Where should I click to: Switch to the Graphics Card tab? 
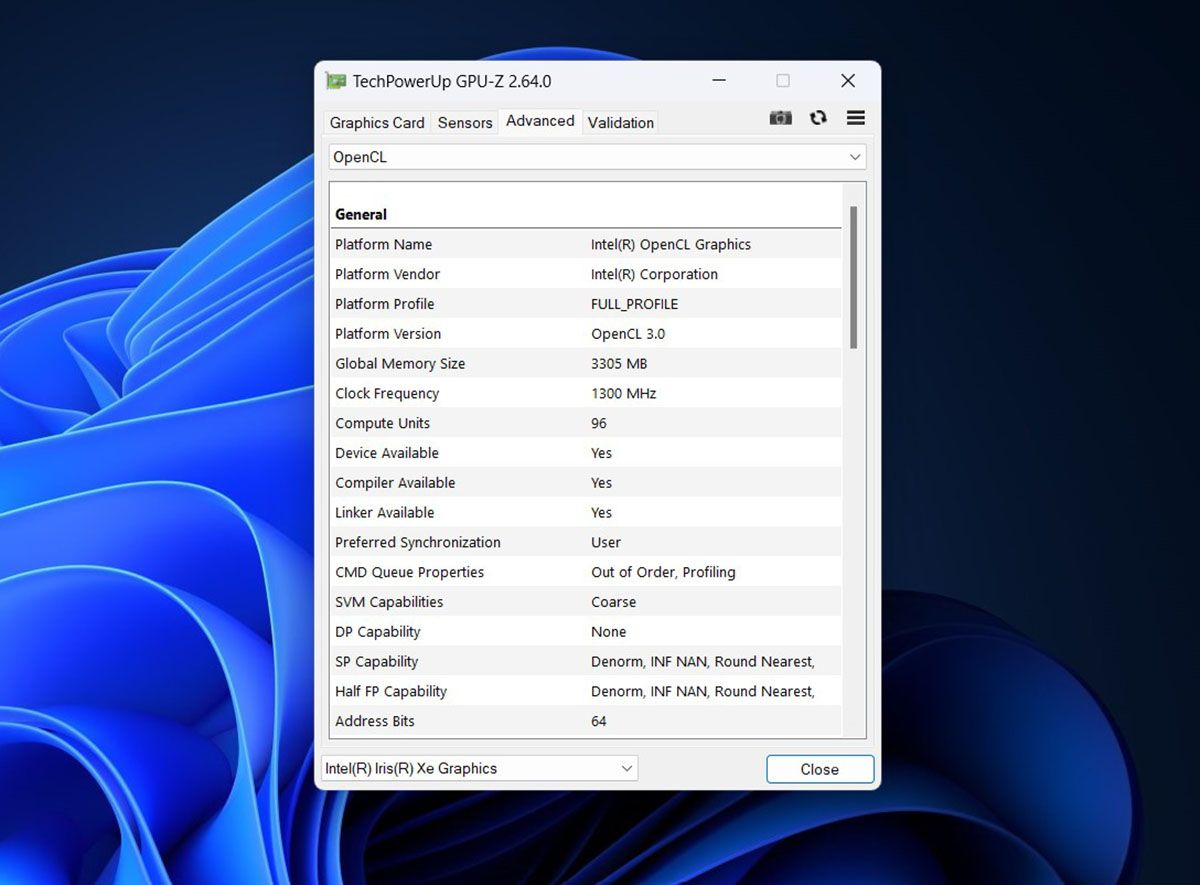click(377, 122)
